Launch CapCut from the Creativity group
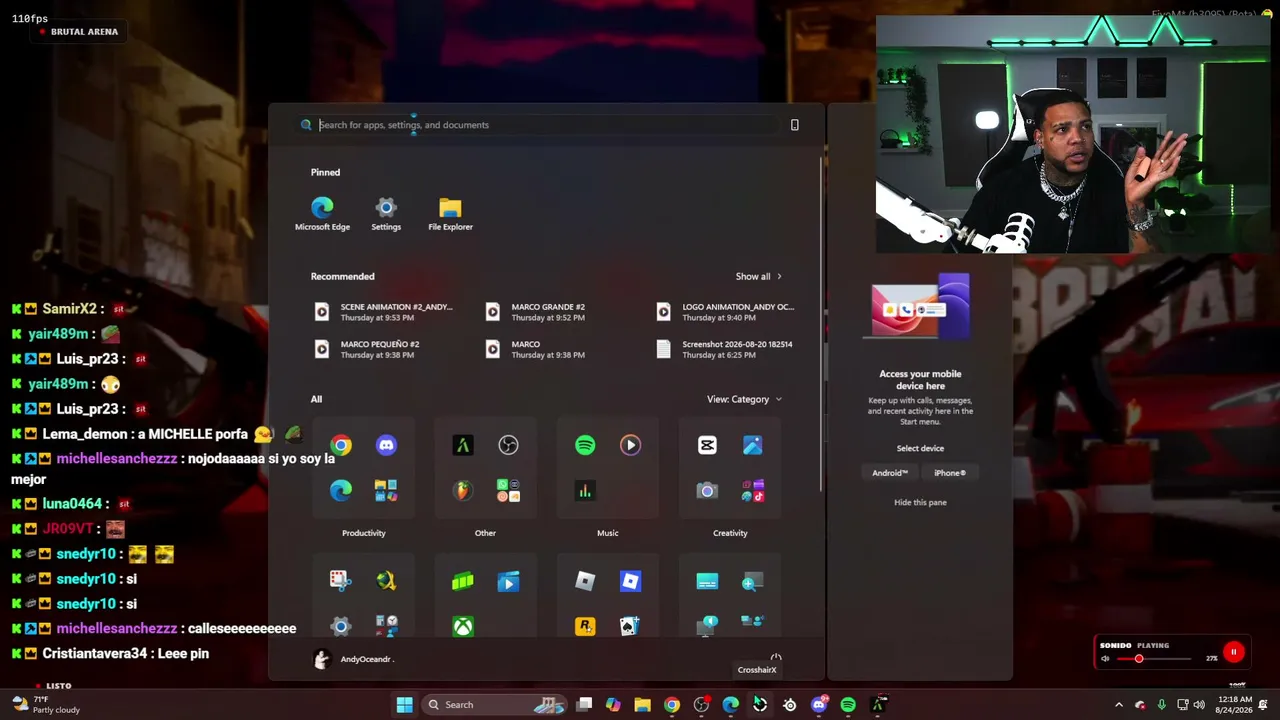Image resolution: width=1280 pixels, height=720 pixels. tap(707, 445)
